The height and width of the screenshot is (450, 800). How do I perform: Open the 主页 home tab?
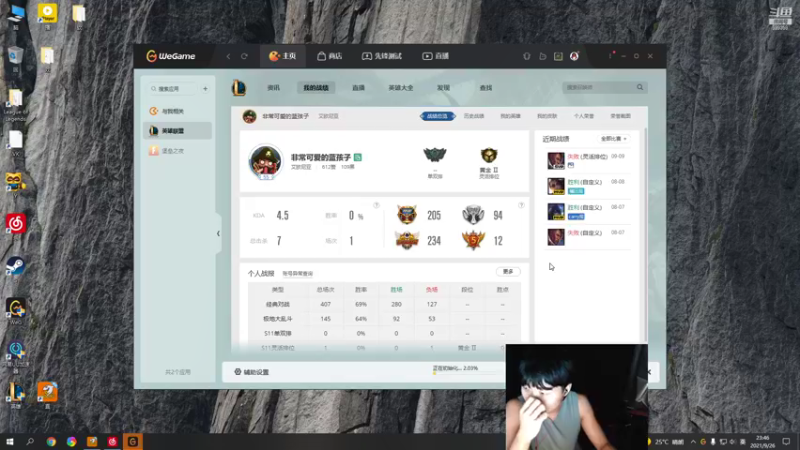pos(283,56)
